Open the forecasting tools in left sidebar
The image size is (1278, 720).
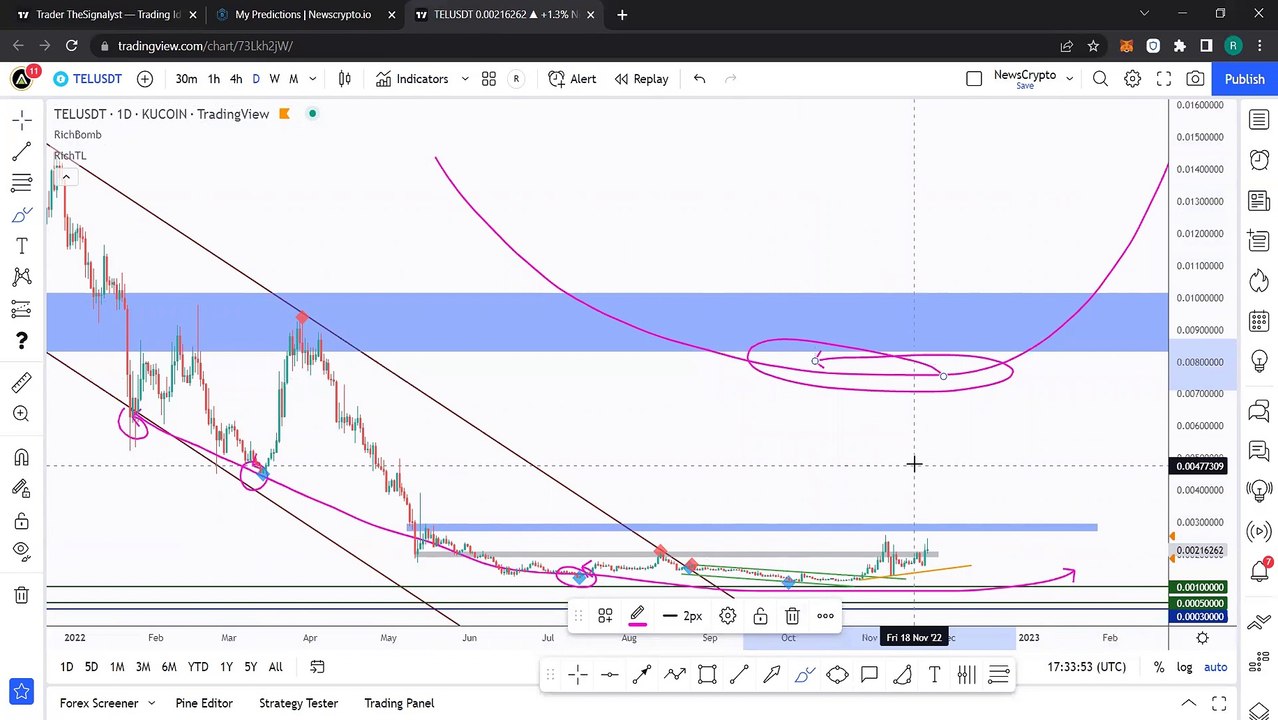(21, 308)
